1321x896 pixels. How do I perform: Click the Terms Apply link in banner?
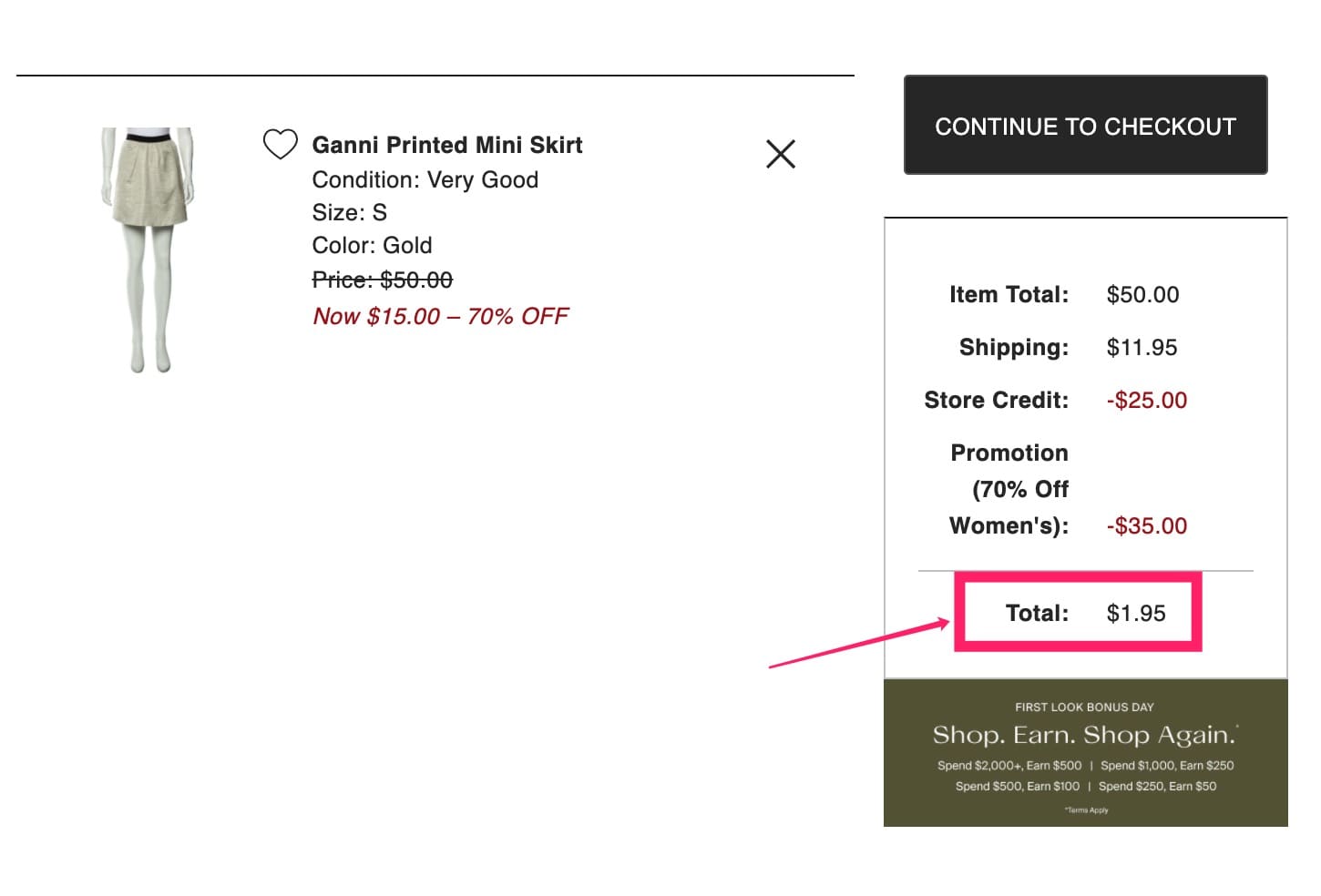click(1086, 809)
